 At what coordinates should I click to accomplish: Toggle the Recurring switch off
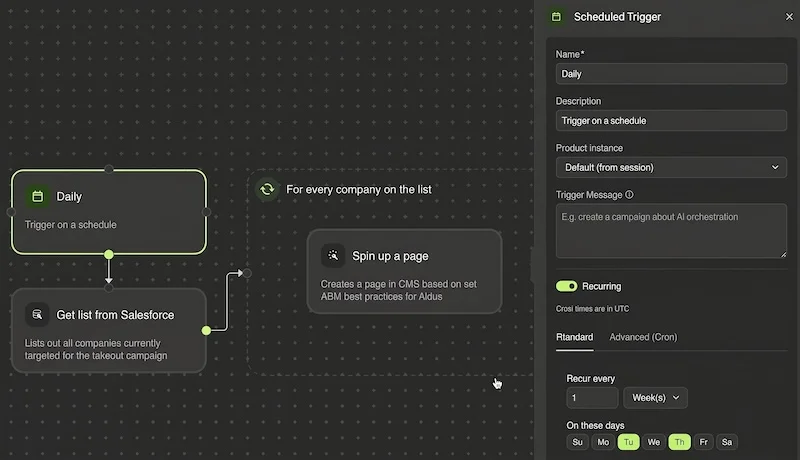pyautogui.click(x=566, y=286)
